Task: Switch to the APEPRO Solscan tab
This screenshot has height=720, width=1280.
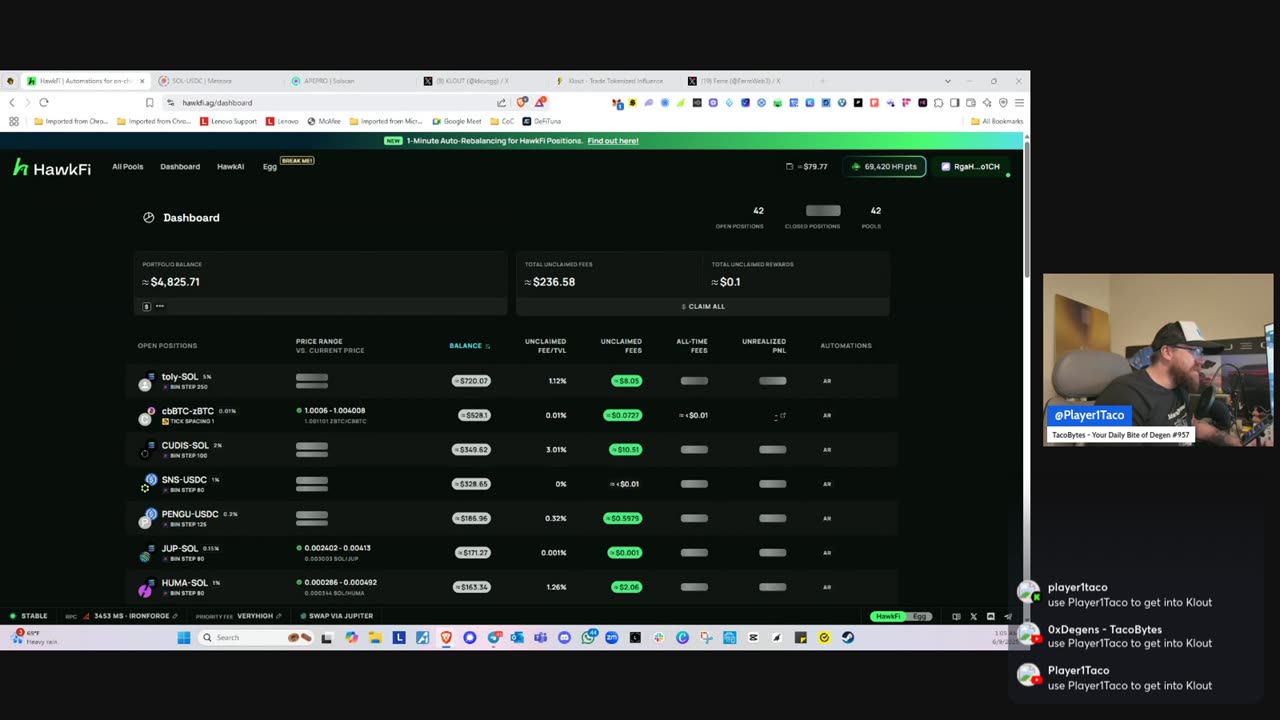Action: click(x=347, y=81)
